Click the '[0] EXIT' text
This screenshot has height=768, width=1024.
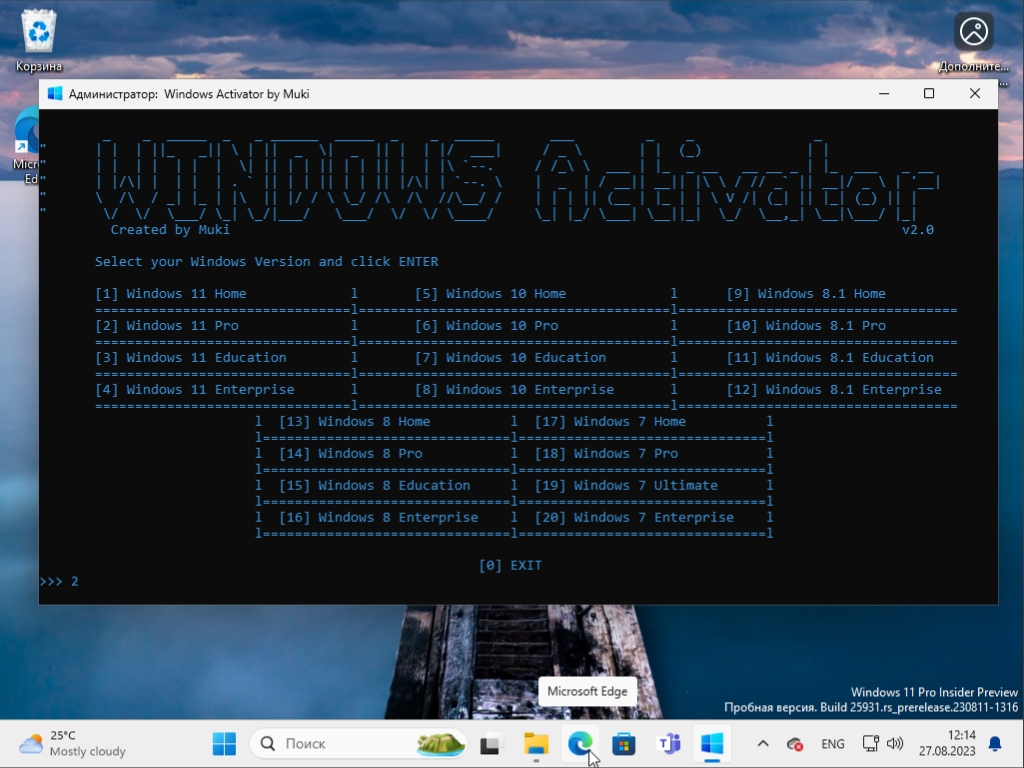(510, 566)
